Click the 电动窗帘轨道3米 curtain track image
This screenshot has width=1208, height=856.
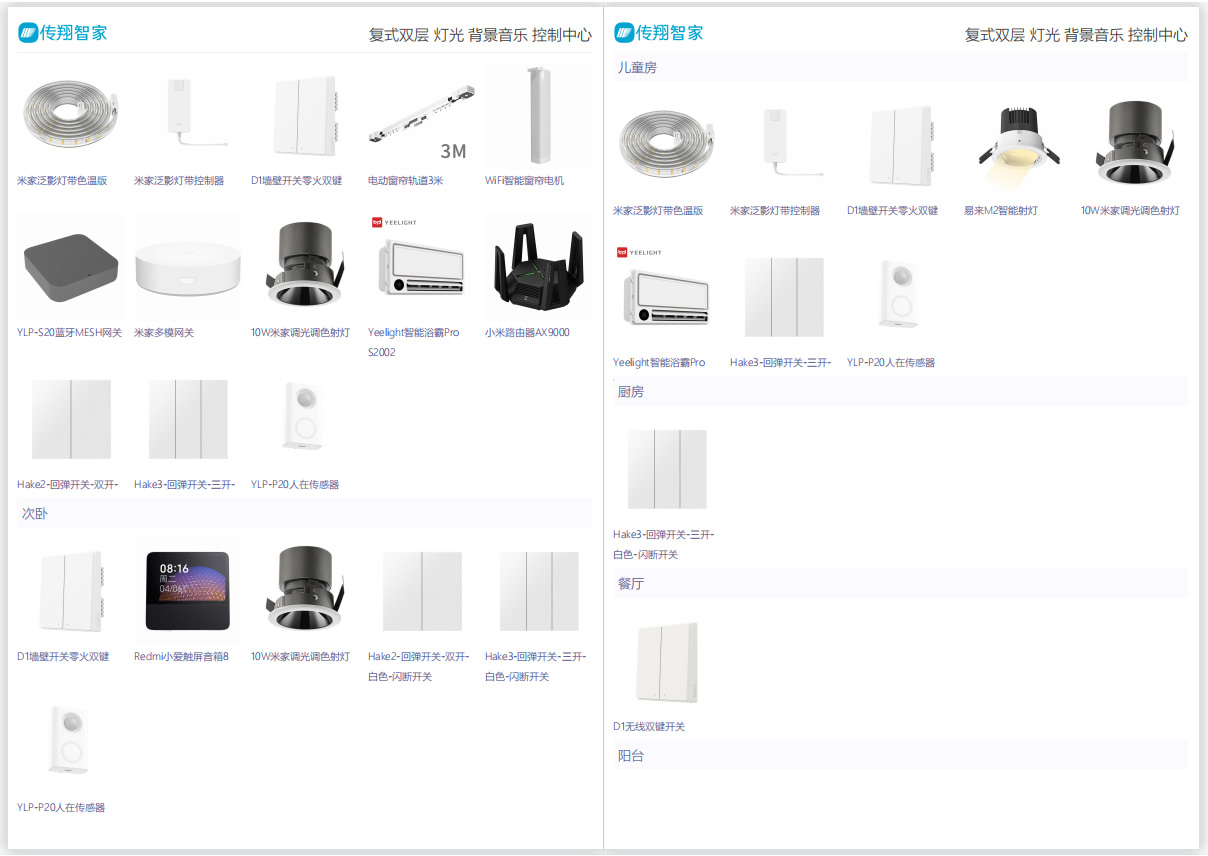point(421,116)
